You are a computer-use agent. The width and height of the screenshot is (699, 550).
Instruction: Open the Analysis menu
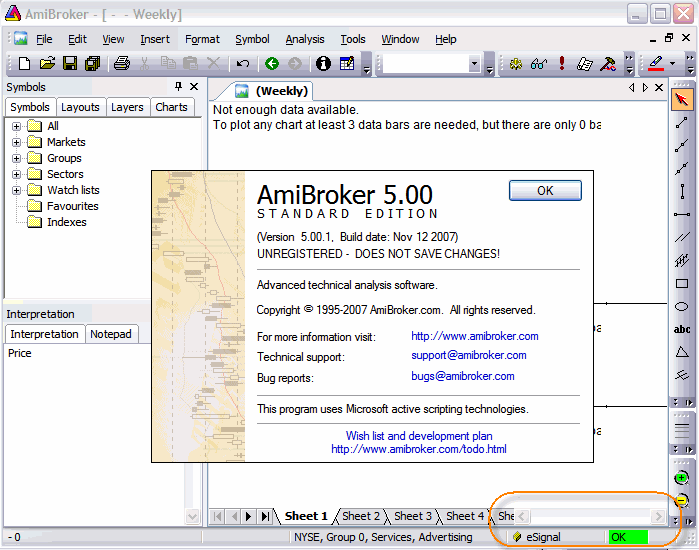coord(305,39)
